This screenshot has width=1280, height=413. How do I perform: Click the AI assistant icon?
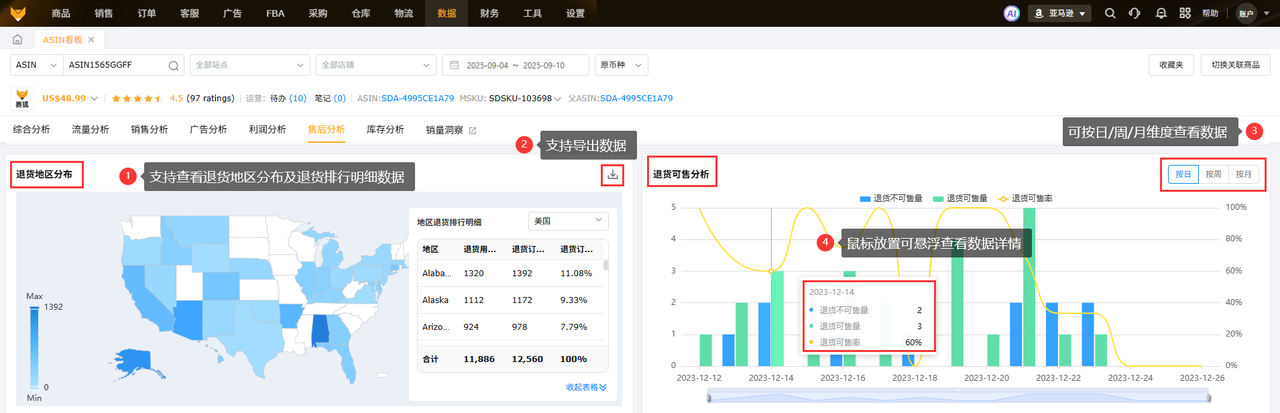[1011, 13]
